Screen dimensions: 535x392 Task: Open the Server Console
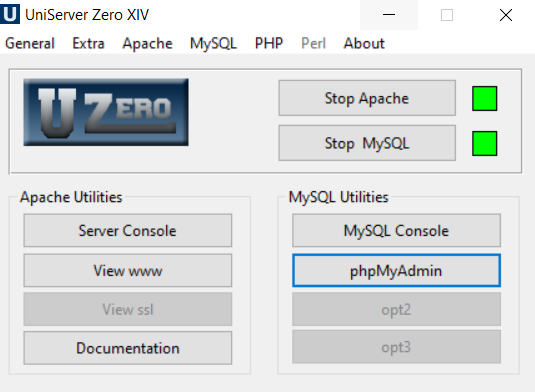coord(128,231)
